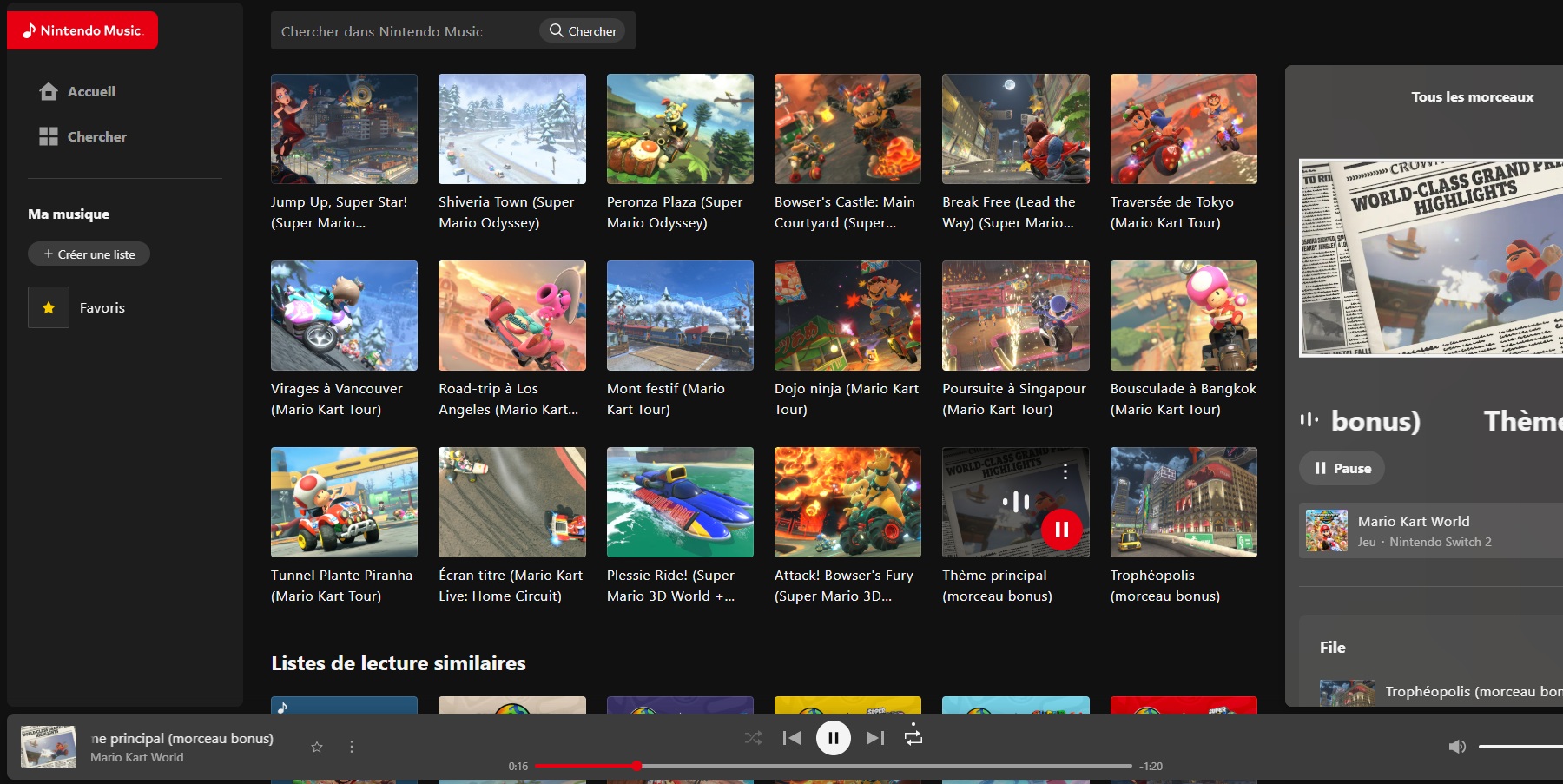Focus the Nintendo Music search field
The width and height of the screenshot is (1563, 784).
pos(406,31)
